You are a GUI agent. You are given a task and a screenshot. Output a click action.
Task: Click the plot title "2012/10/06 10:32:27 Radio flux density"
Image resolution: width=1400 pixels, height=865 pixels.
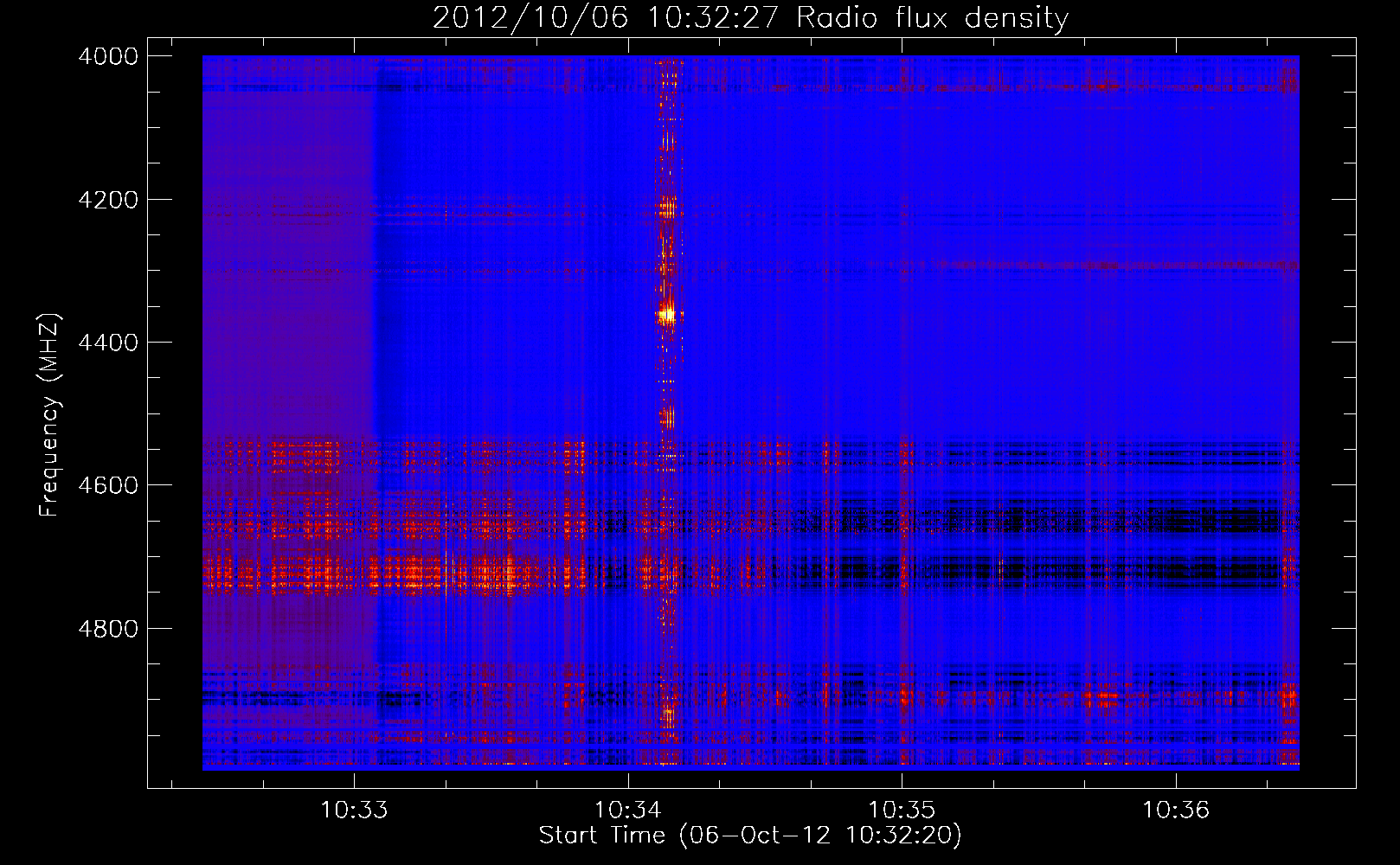pos(750,17)
